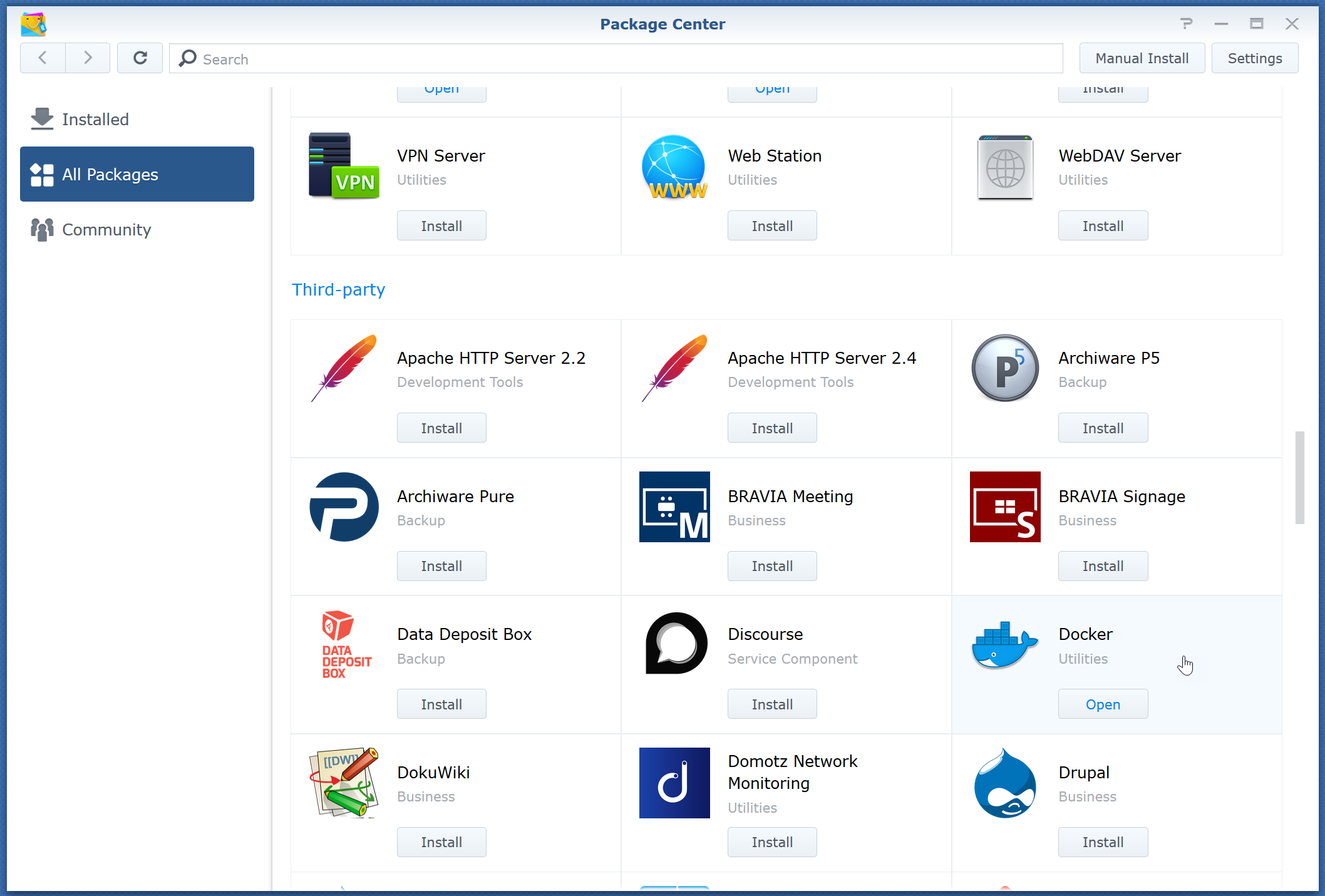Open the installed Docker package
Viewport: 1325px width, 896px height.
pos(1102,704)
